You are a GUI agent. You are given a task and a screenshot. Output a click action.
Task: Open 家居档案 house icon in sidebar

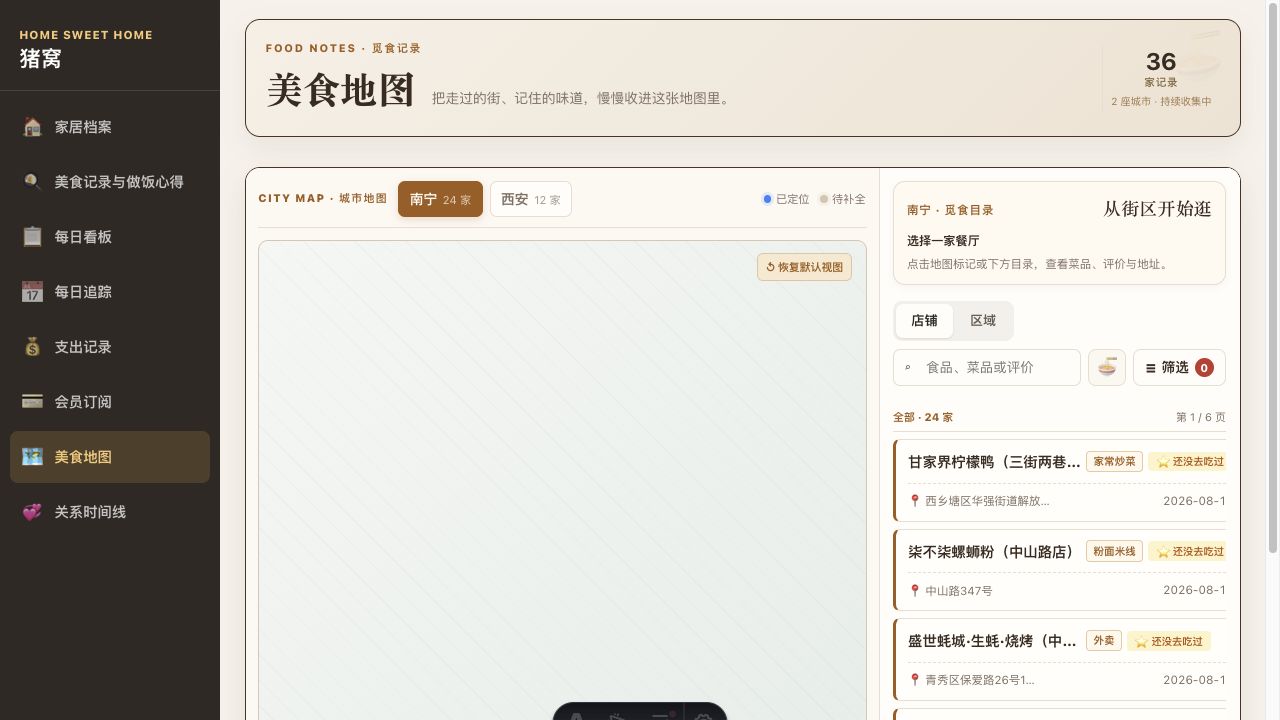click(32, 127)
